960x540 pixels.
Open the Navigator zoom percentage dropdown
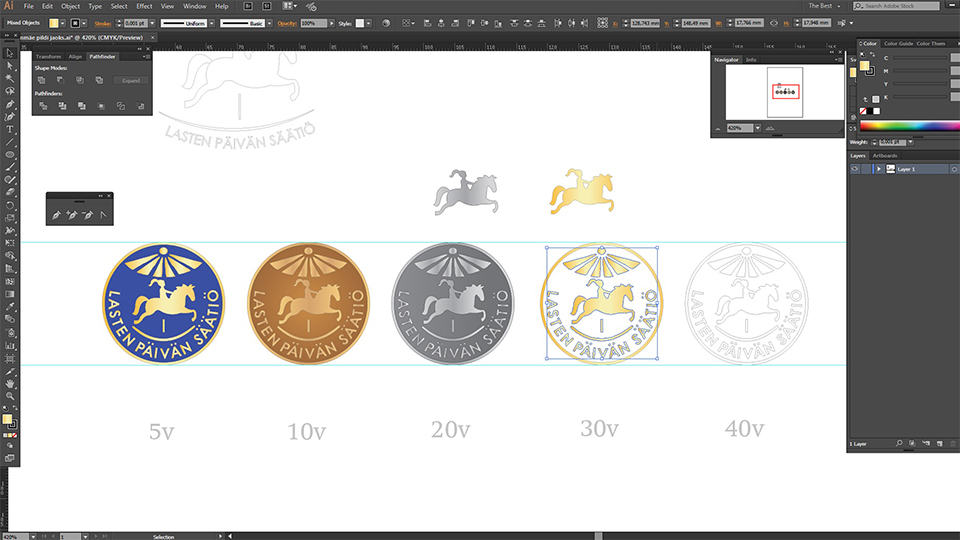tap(757, 128)
